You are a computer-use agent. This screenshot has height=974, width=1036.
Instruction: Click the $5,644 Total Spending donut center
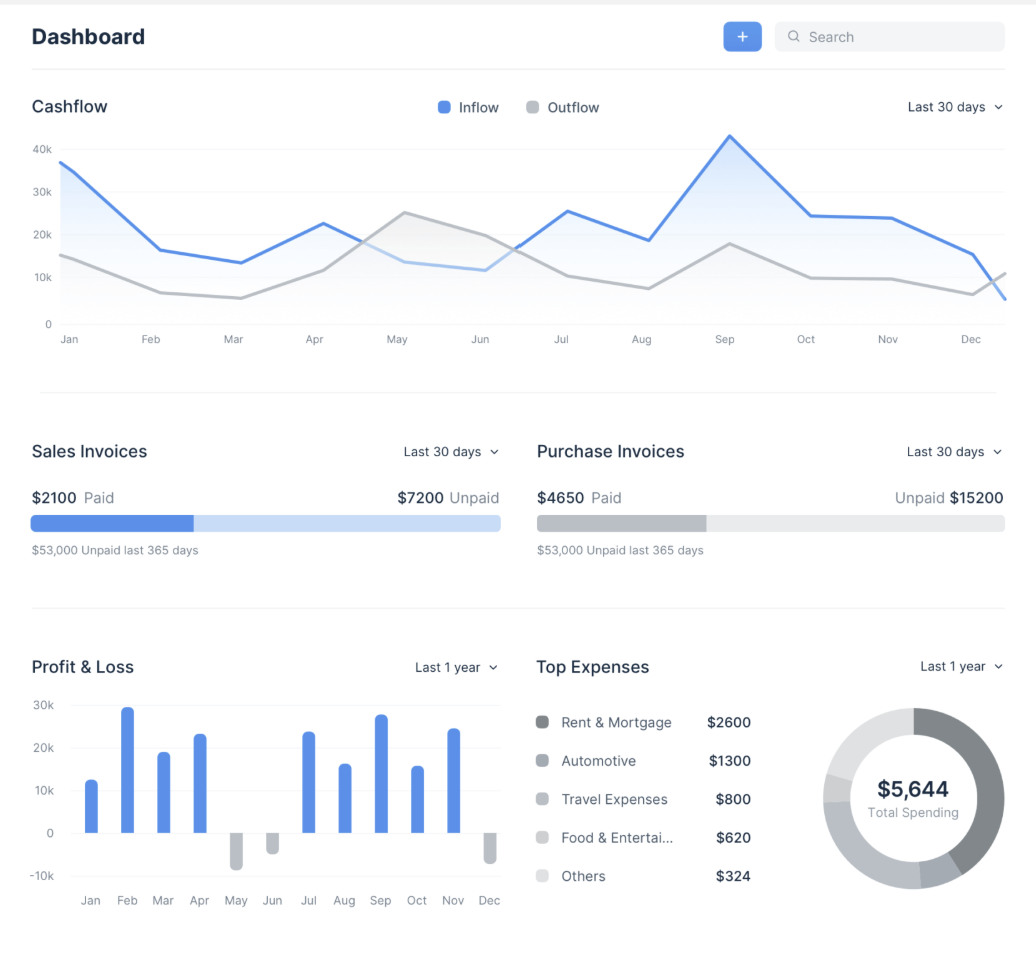click(913, 798)
